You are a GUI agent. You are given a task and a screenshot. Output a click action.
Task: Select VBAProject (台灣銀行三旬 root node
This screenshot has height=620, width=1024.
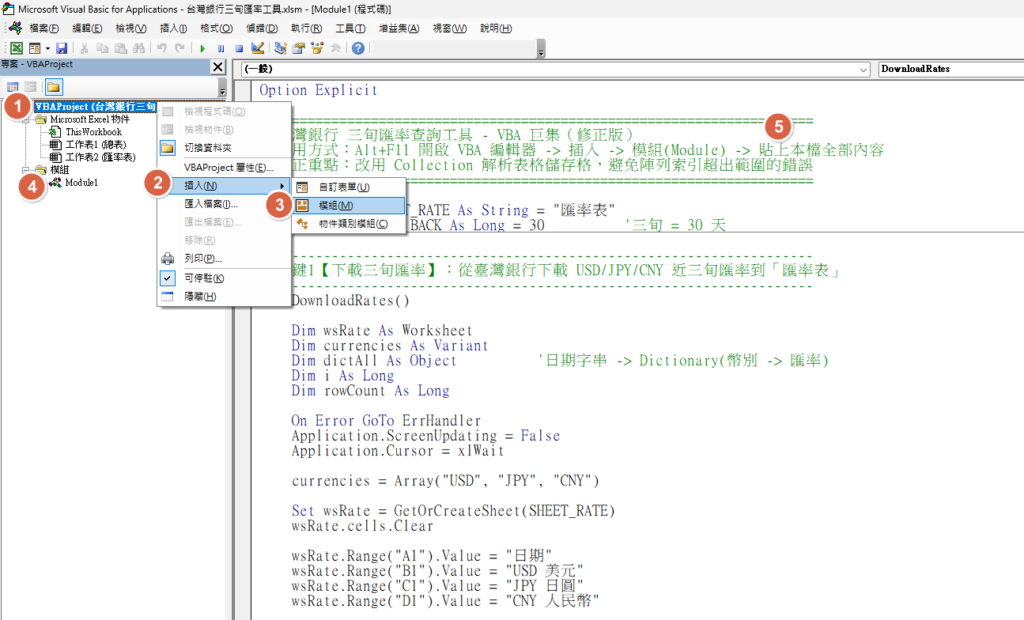click(95, 106)
